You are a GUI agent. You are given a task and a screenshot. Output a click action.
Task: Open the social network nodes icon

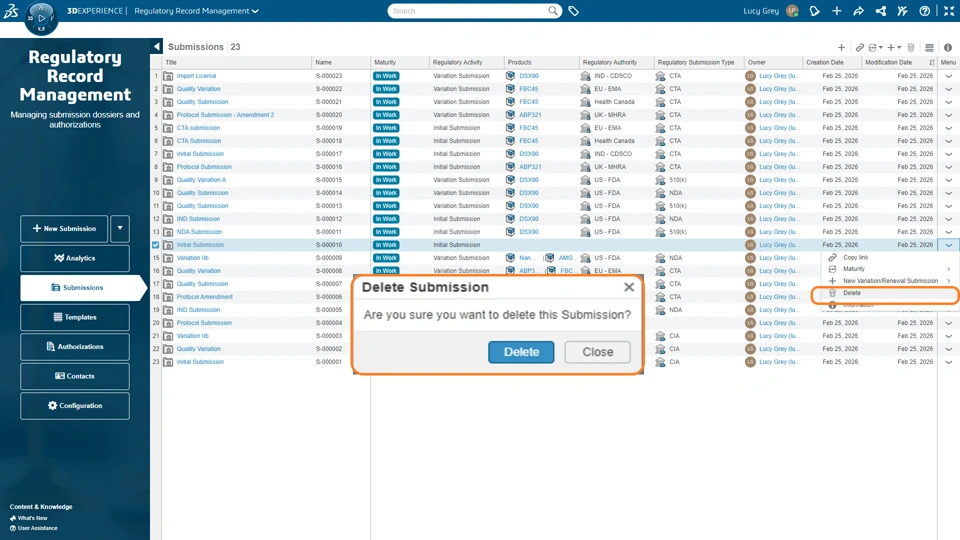(x=880, y=11)
